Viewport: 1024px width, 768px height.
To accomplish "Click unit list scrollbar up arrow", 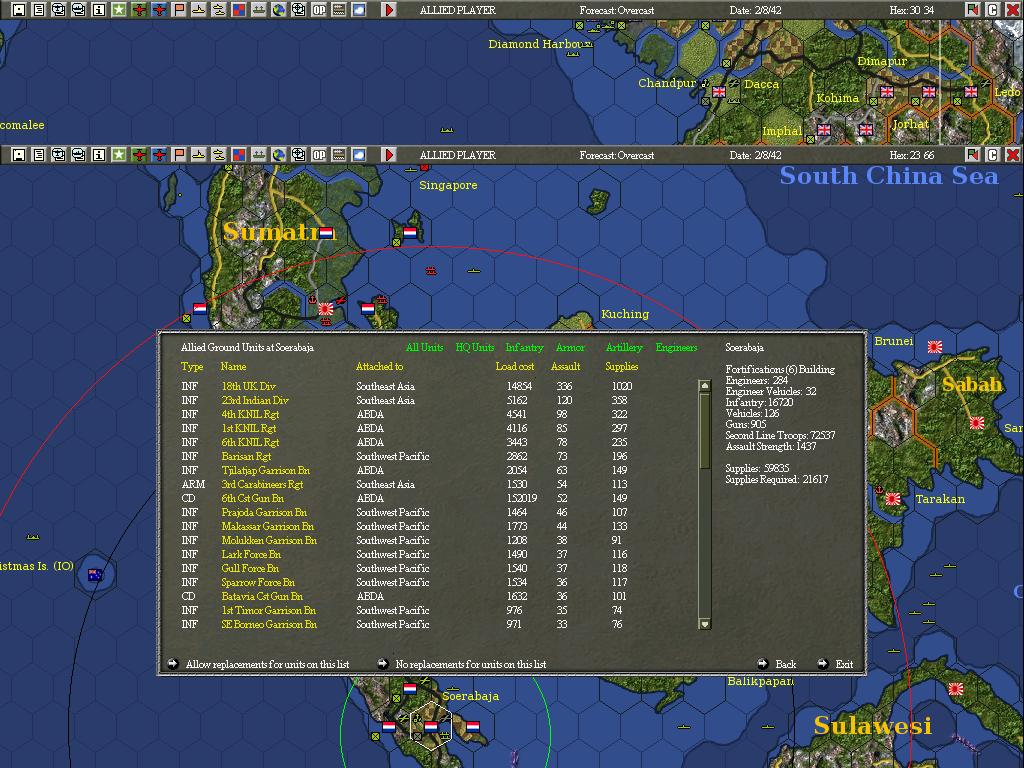I will (705, 386).
